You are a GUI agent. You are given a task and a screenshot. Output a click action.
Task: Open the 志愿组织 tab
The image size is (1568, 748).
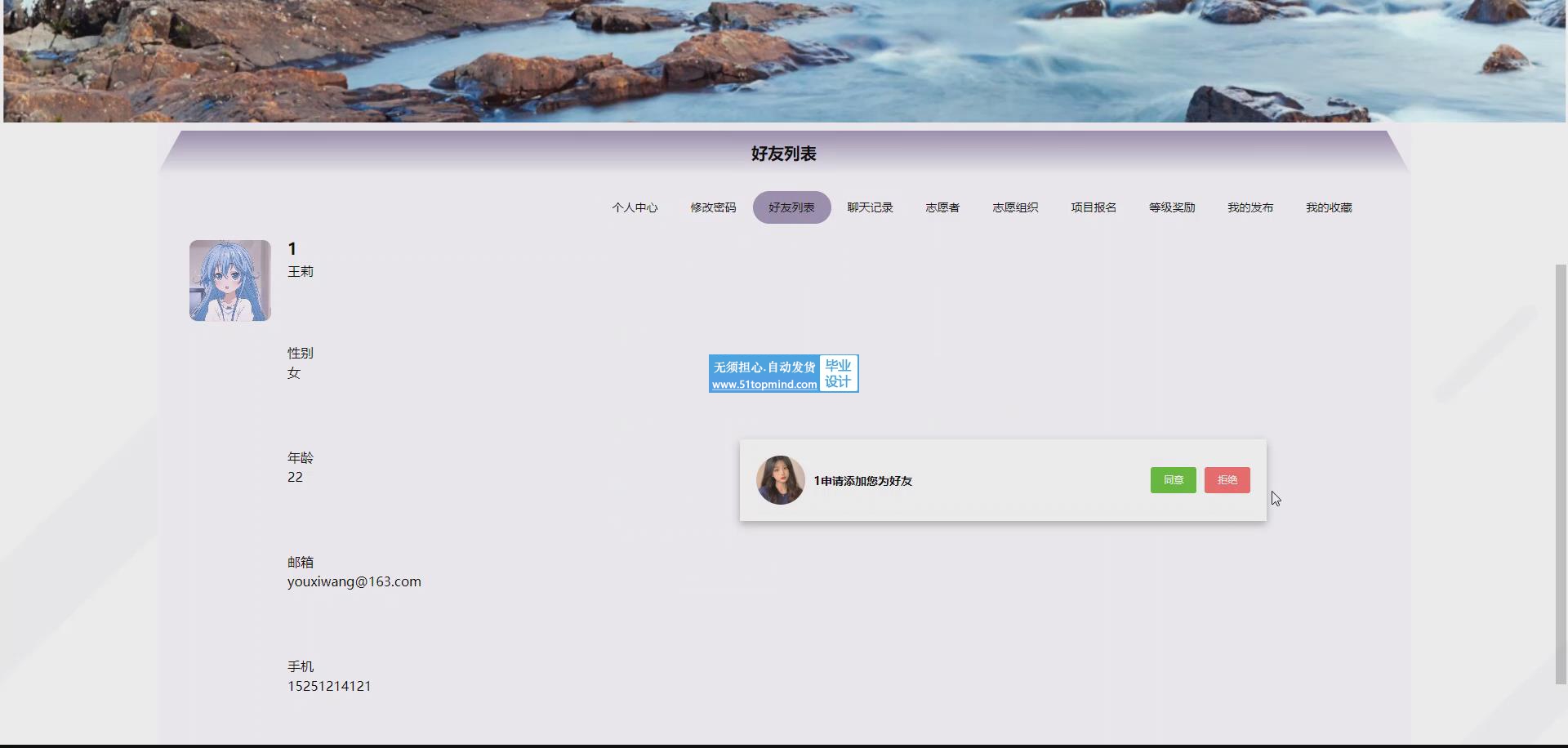click(x=1015, y=207)
